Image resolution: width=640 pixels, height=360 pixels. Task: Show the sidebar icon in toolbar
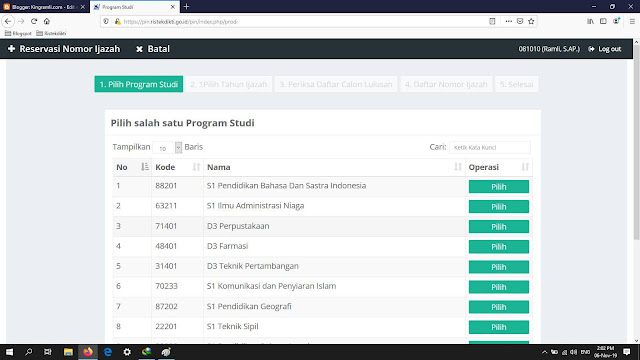pos(603,21)
